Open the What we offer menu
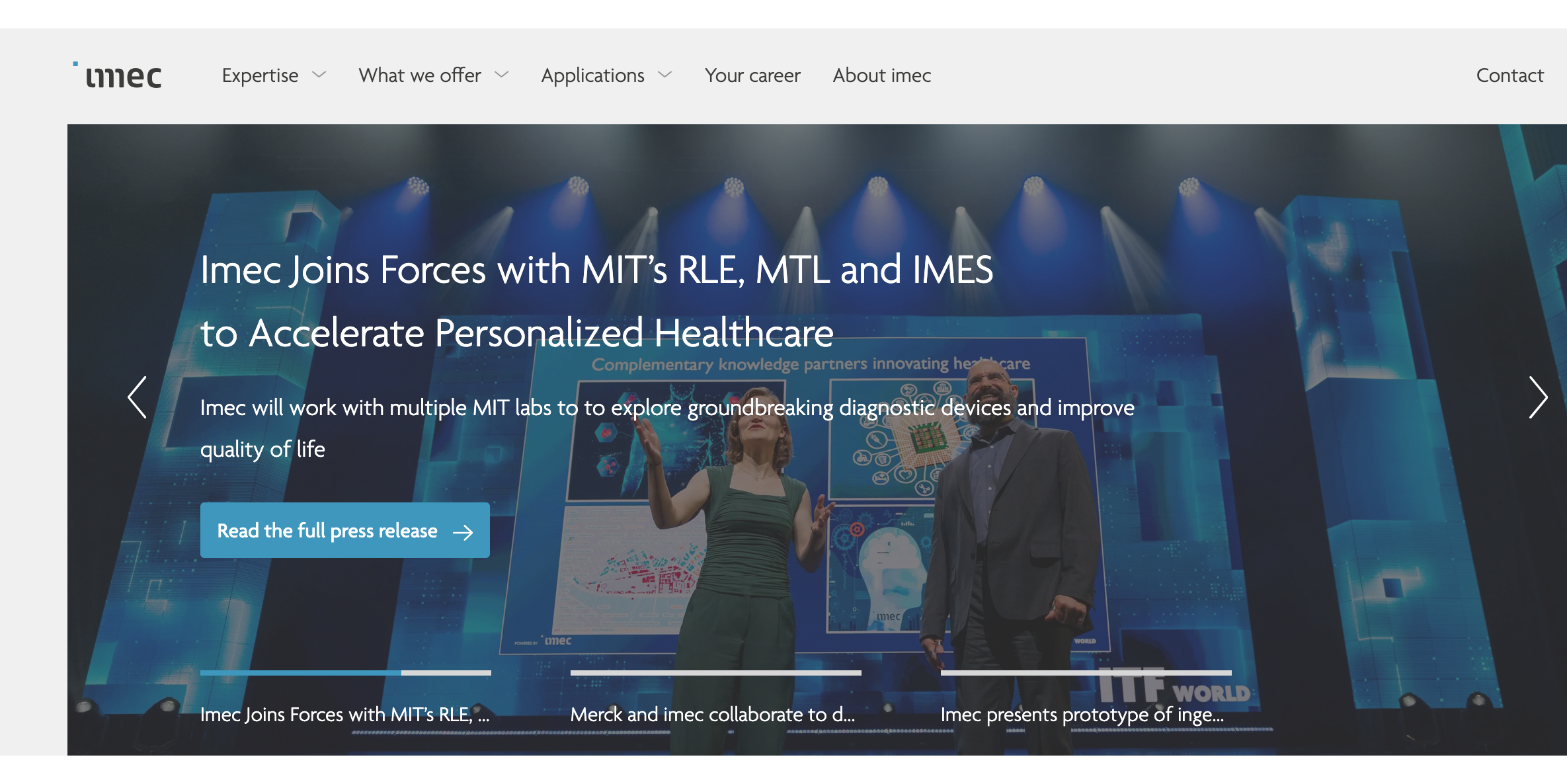Image resolution: width=1567 pixels, height=784 pixels. (x=420, y=75)
